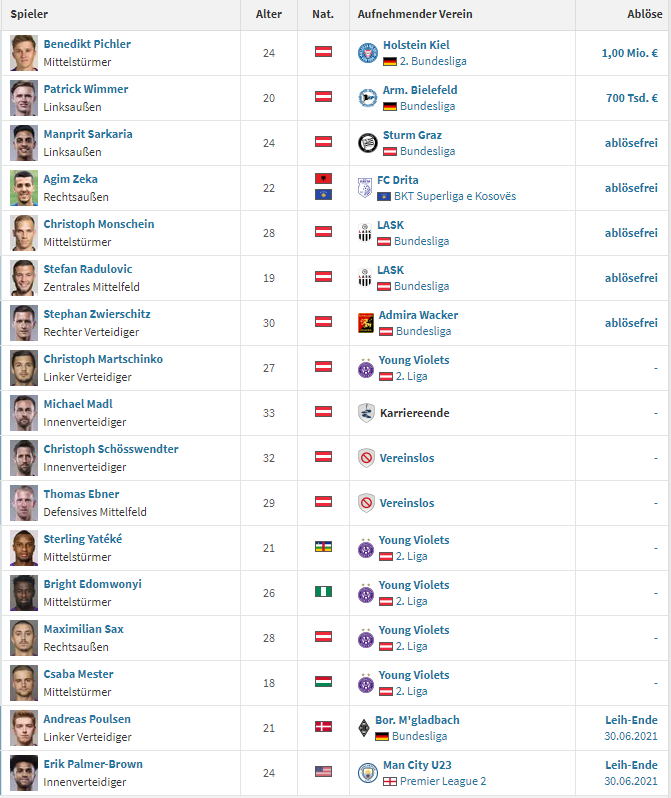Open Benedikt Pichler's player profile
Screen dimensions: 671x798
pos(87,44)
